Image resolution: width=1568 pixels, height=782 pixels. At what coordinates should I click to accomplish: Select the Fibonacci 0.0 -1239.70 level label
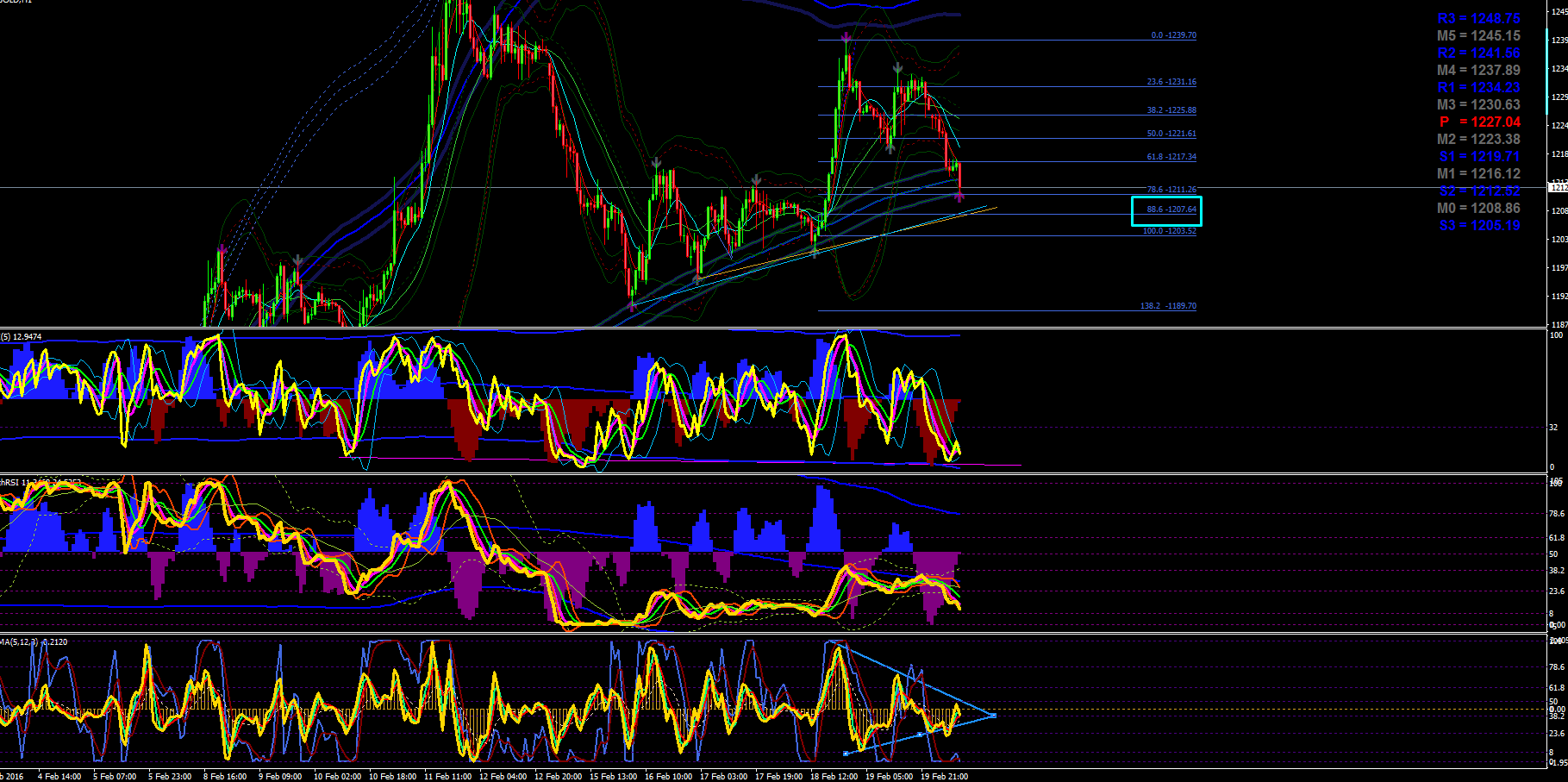point(1173,35)
